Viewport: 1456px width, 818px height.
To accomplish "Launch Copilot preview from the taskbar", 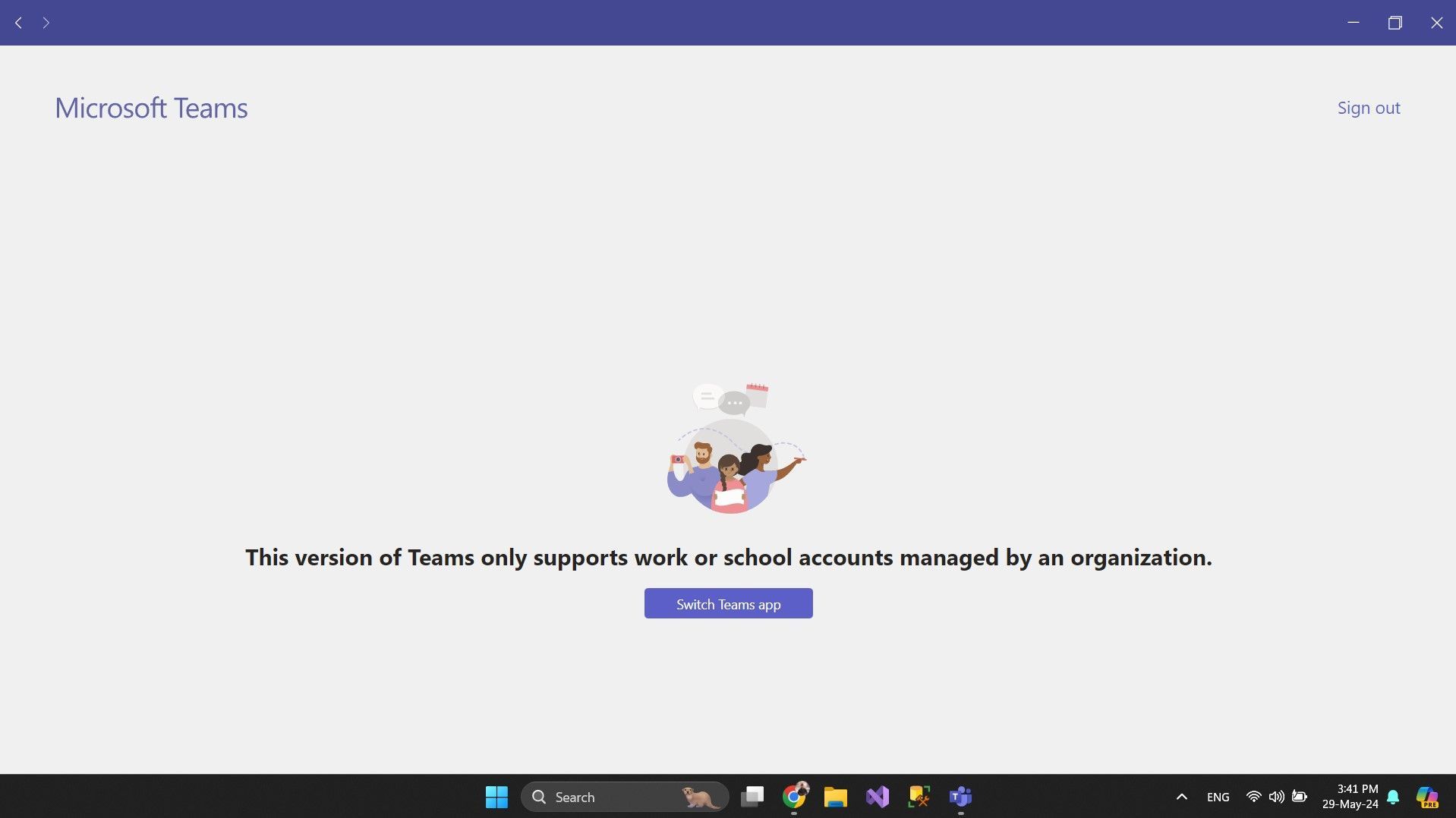I will click(x=1427, y=797).
